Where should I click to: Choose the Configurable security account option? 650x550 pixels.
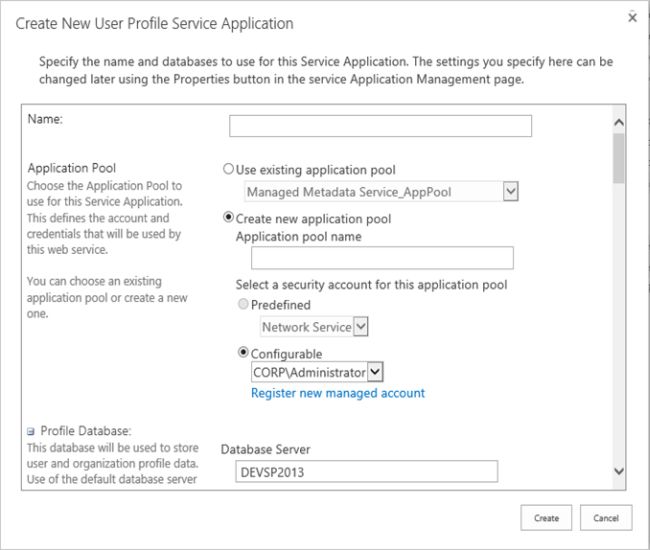tap(242, 353)
